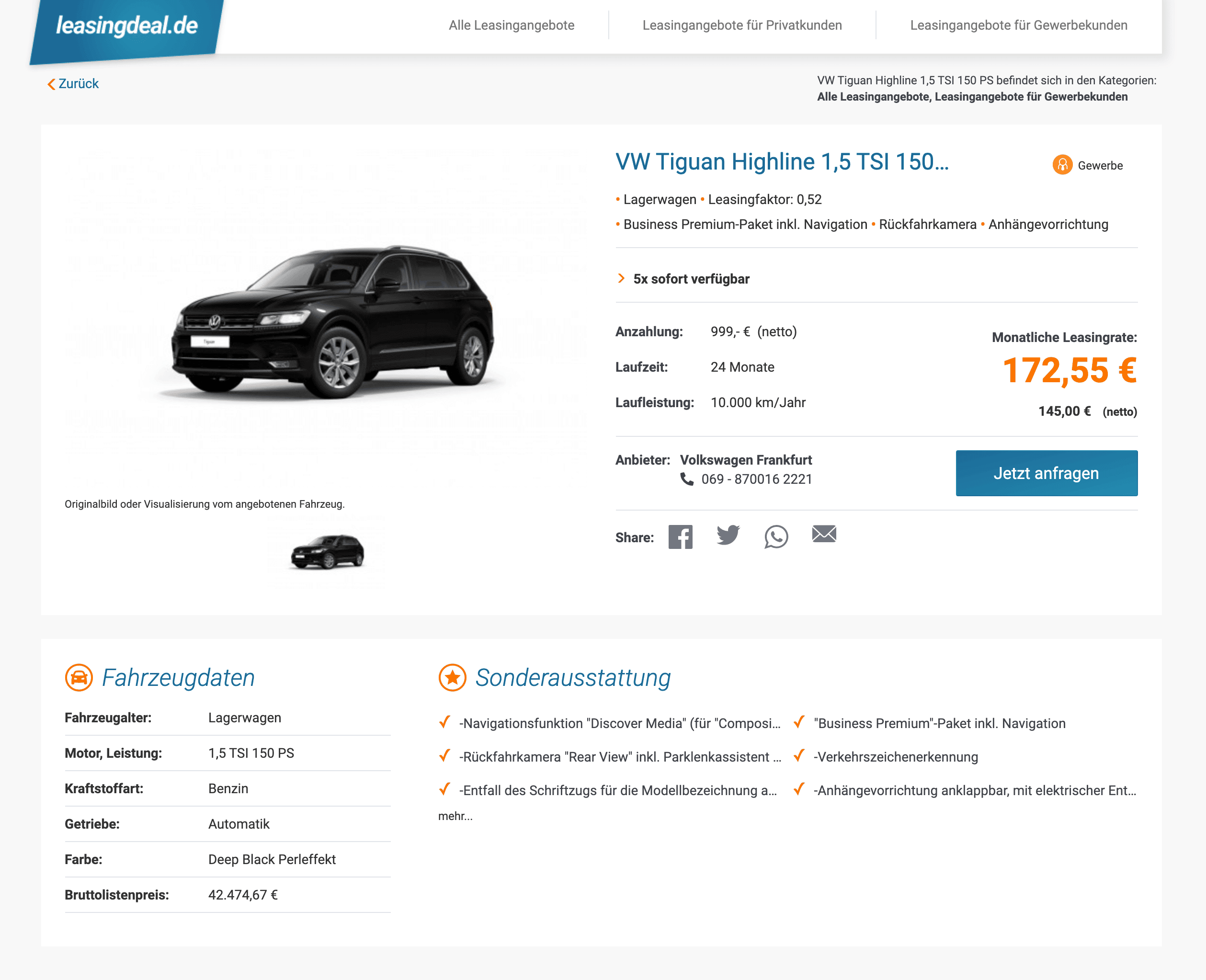Go back with the Zurück chevron link
This screenshot has width=1206, height=980.
[x=73, y=83]
